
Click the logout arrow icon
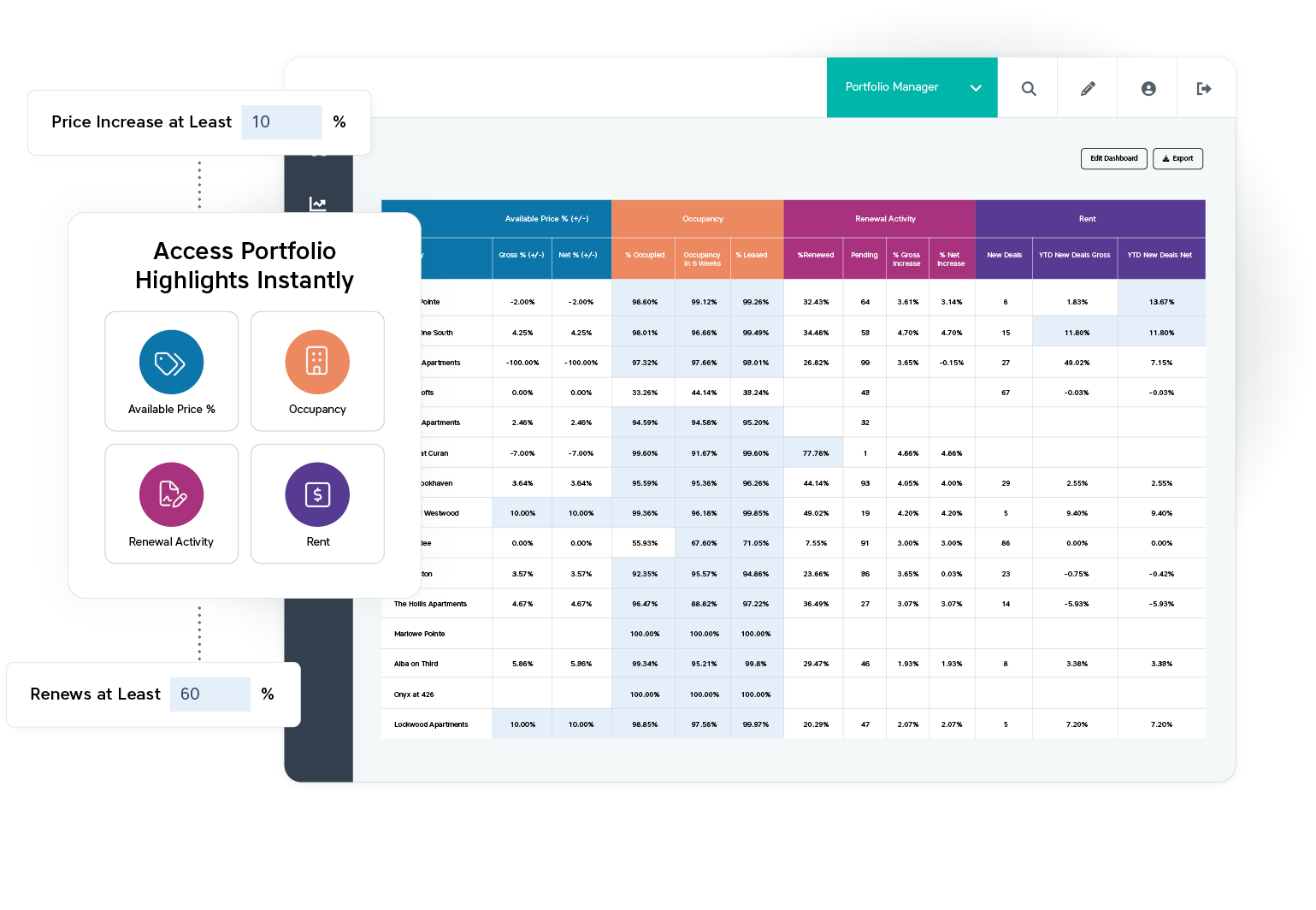1204,88
